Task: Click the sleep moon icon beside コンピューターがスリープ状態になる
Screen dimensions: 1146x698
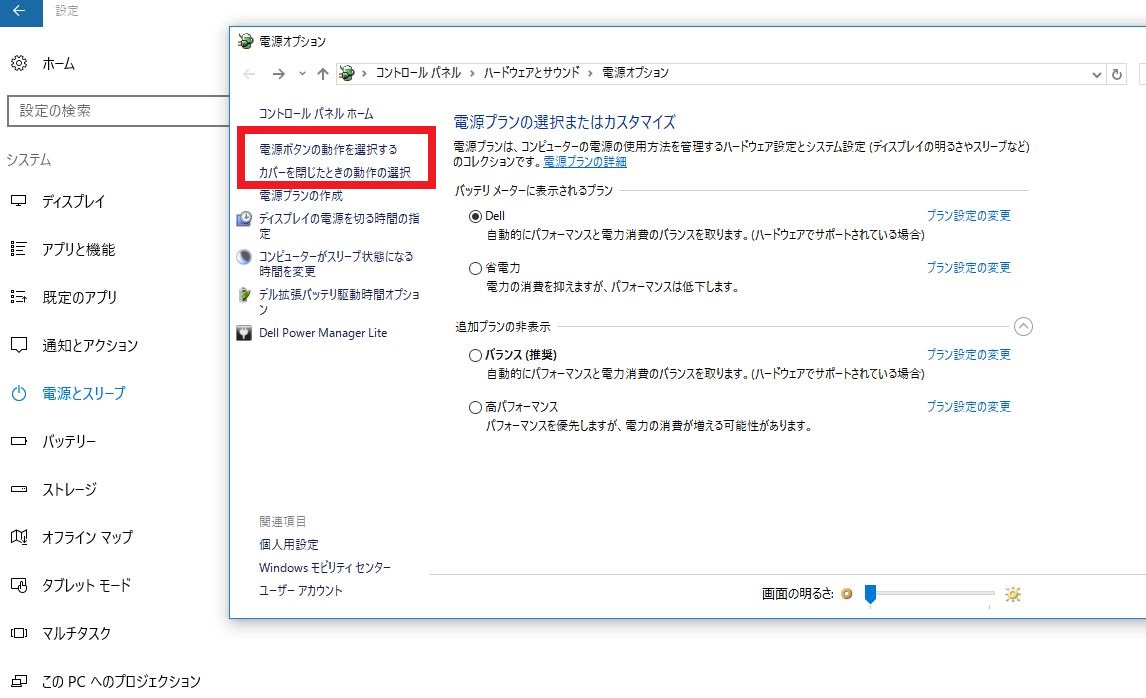Action: pyautogui.click(x=244, y=257)
